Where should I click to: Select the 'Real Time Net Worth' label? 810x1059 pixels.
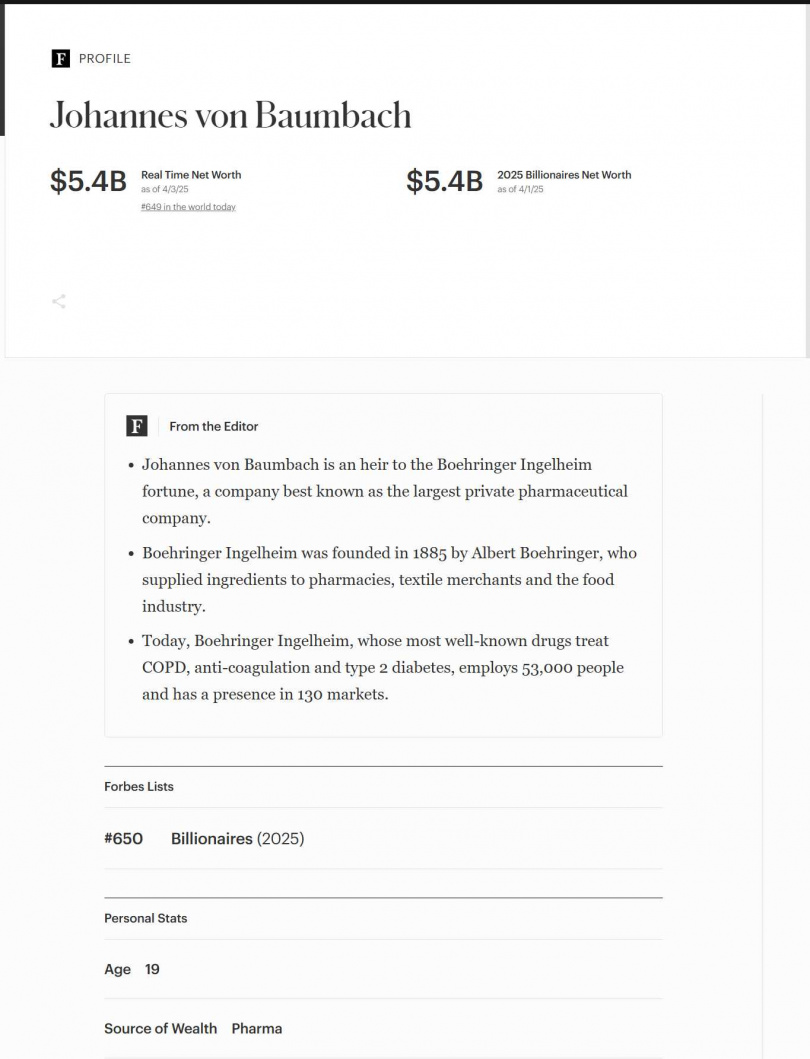[x=191, y=175]
